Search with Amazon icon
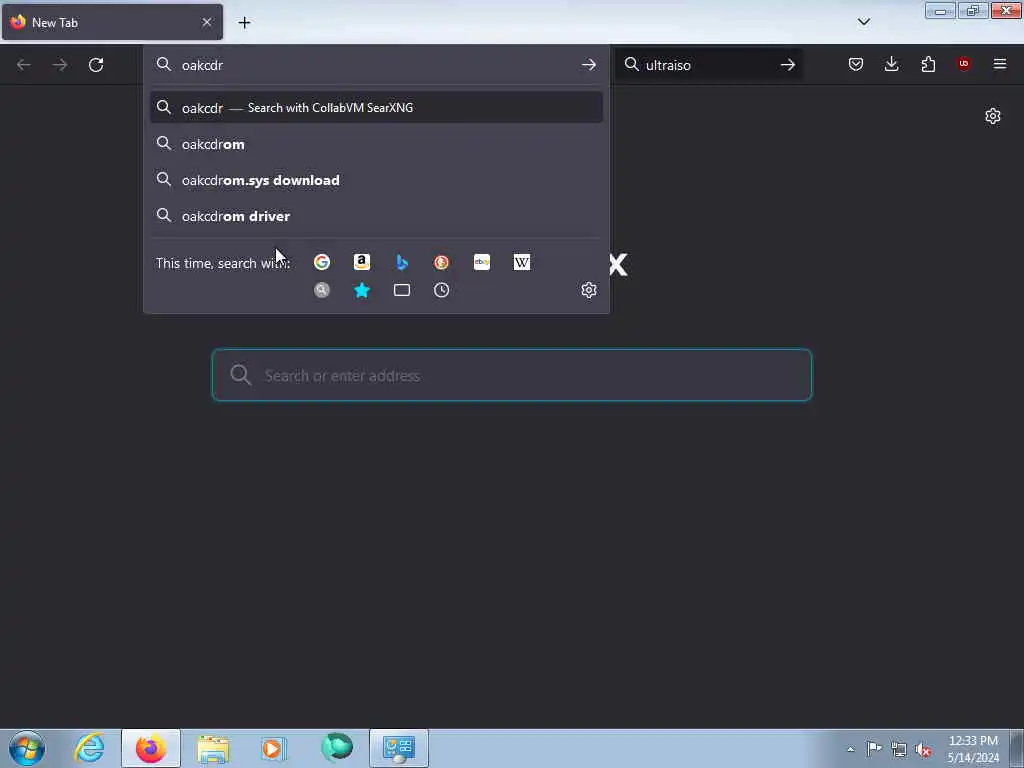Viewport: 1024px width, 768px height. coord(362,262)
